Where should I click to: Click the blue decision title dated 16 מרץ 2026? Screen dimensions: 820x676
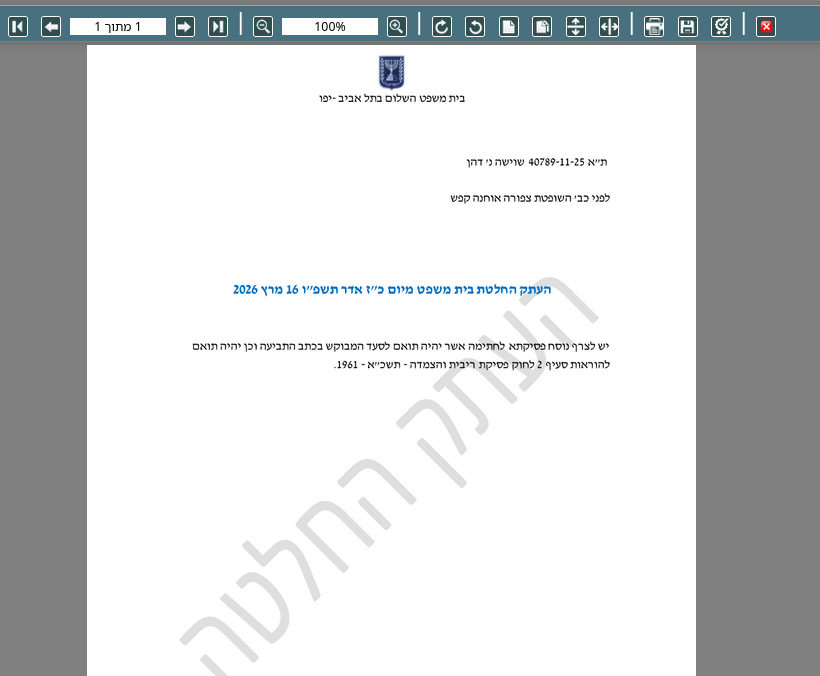click(x=392, y=290)
